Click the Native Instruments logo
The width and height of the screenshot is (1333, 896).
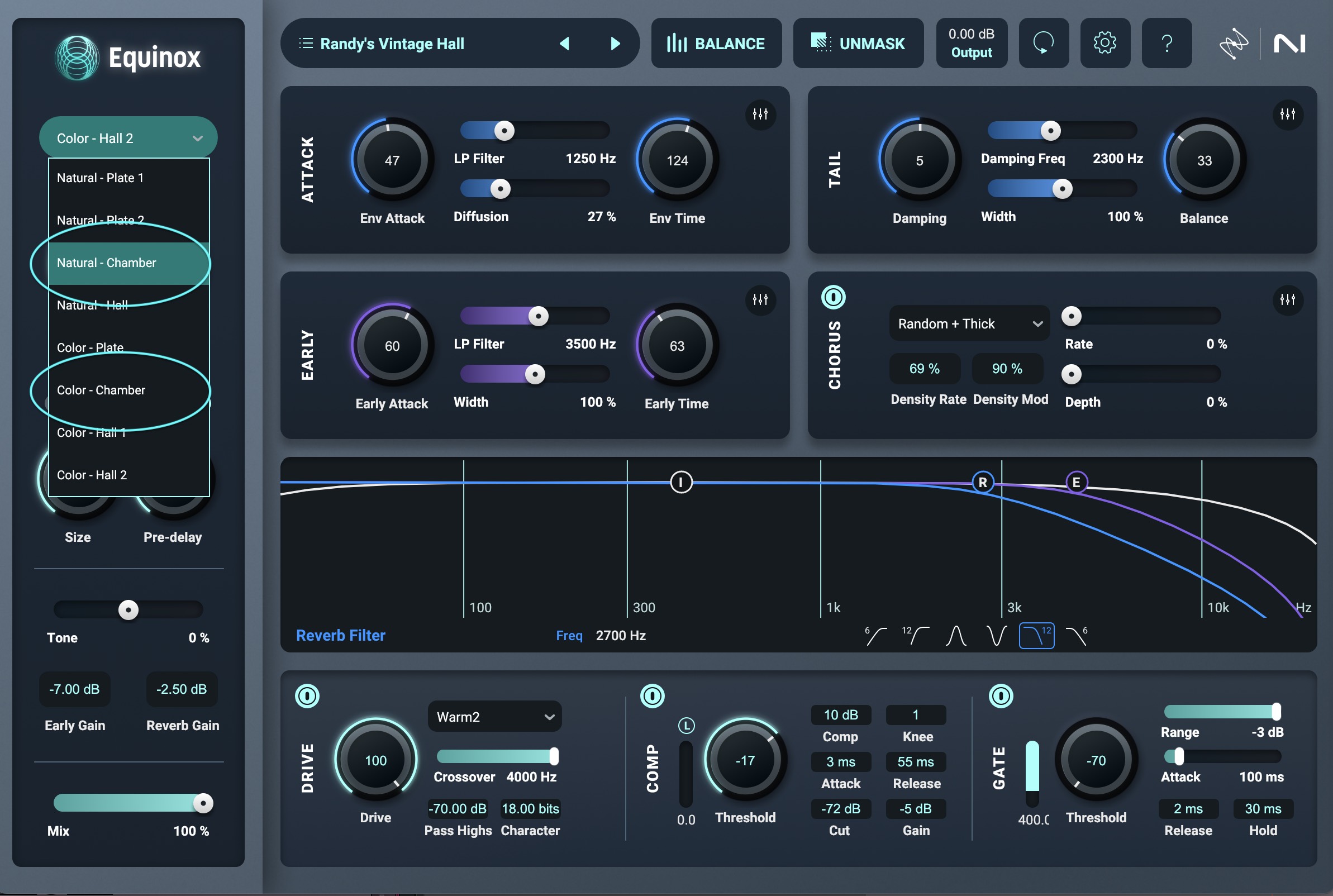click(x=1289, y=44)
